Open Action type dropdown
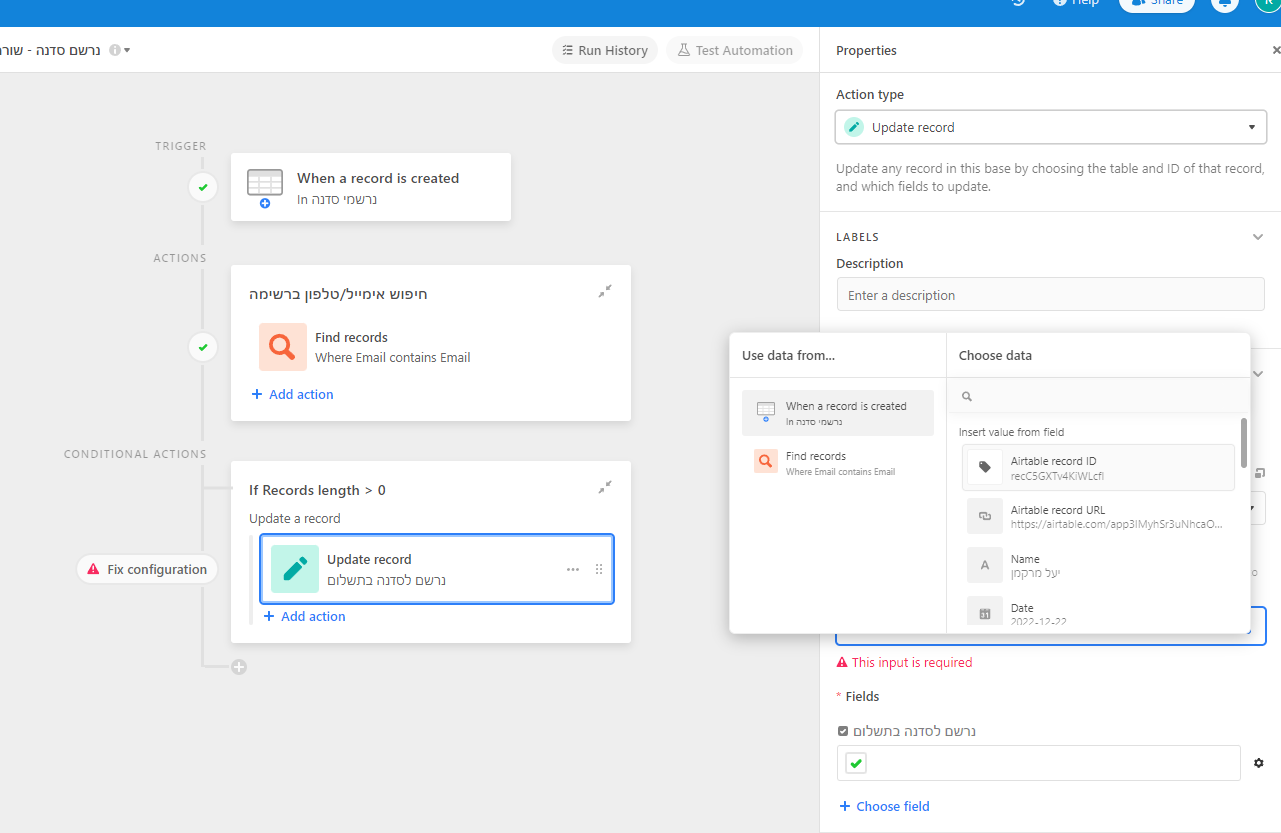1281x833 pixels. coord(1051,127)
